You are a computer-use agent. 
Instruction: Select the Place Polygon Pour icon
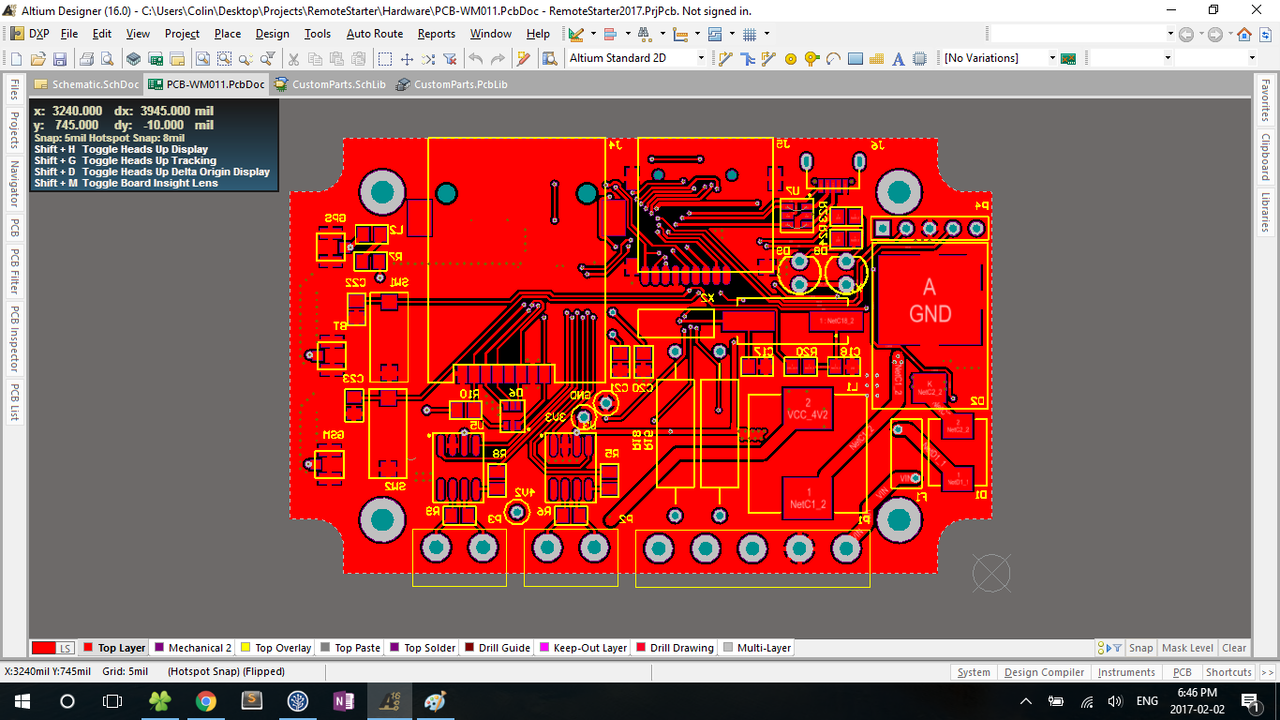[876, 59]
